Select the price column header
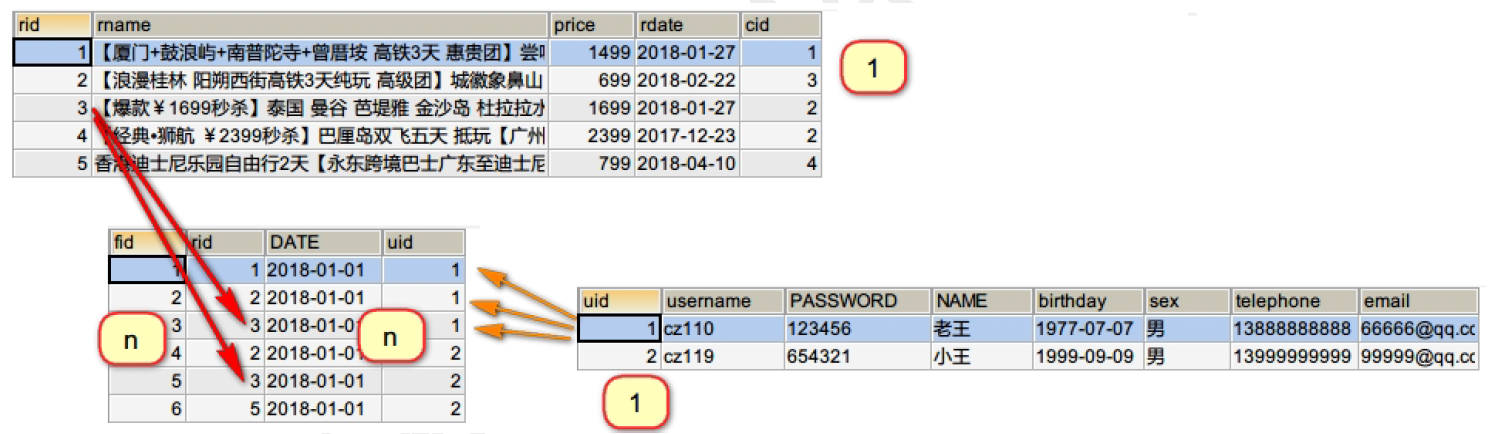 click(x=592, y=25)
